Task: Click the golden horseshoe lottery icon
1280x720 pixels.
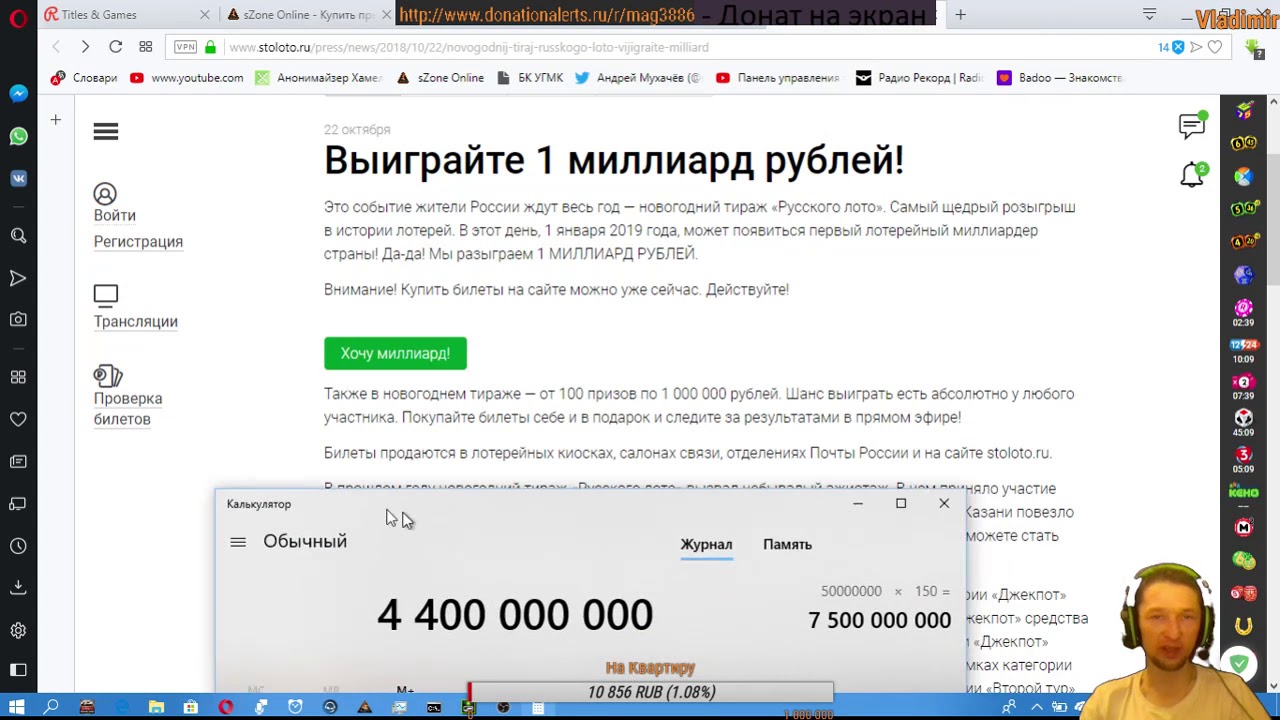Action: (1243, 626)
